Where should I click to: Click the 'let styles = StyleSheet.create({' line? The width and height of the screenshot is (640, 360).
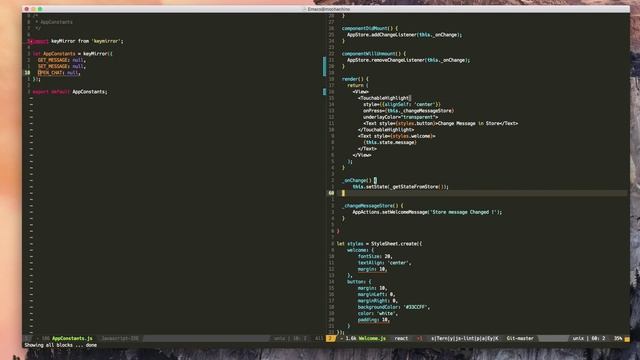click(379, 244)
